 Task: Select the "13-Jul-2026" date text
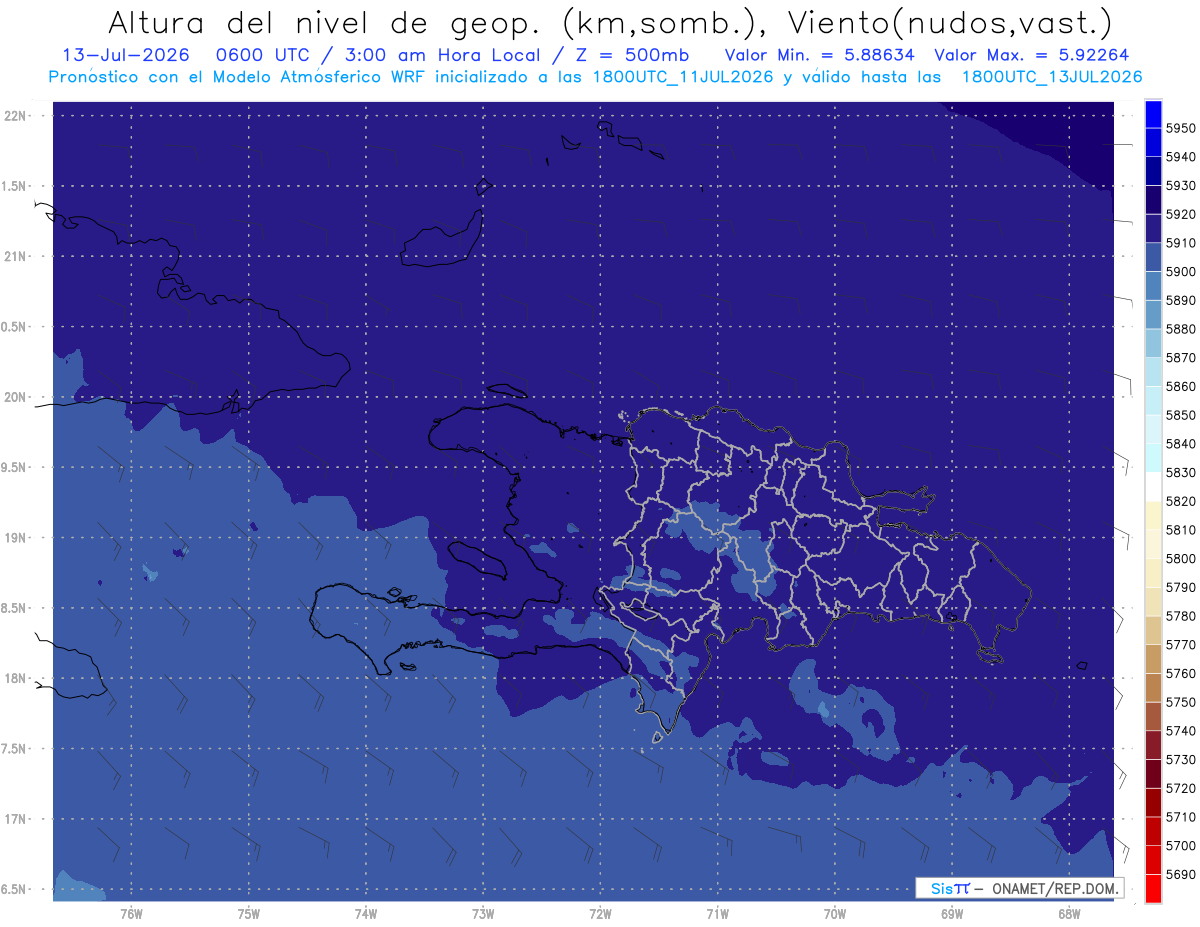[126, 55]
